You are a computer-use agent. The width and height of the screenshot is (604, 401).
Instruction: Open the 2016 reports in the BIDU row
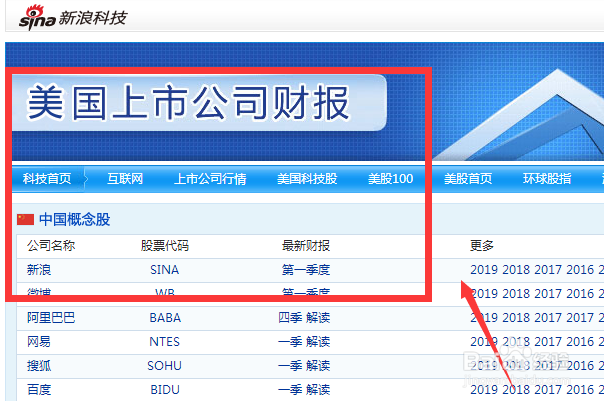(580, 389)
